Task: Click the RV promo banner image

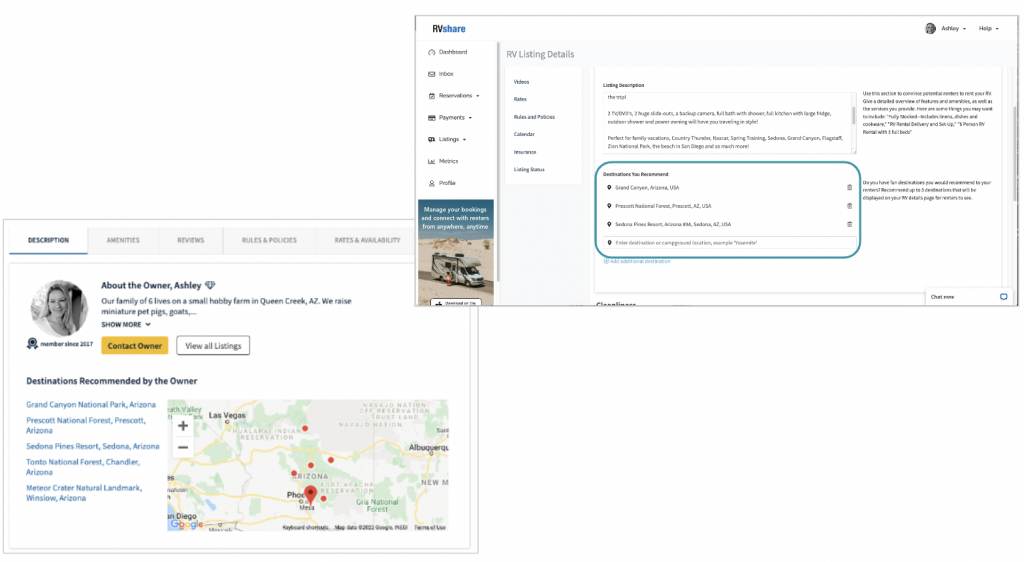Action: [455, 251]
